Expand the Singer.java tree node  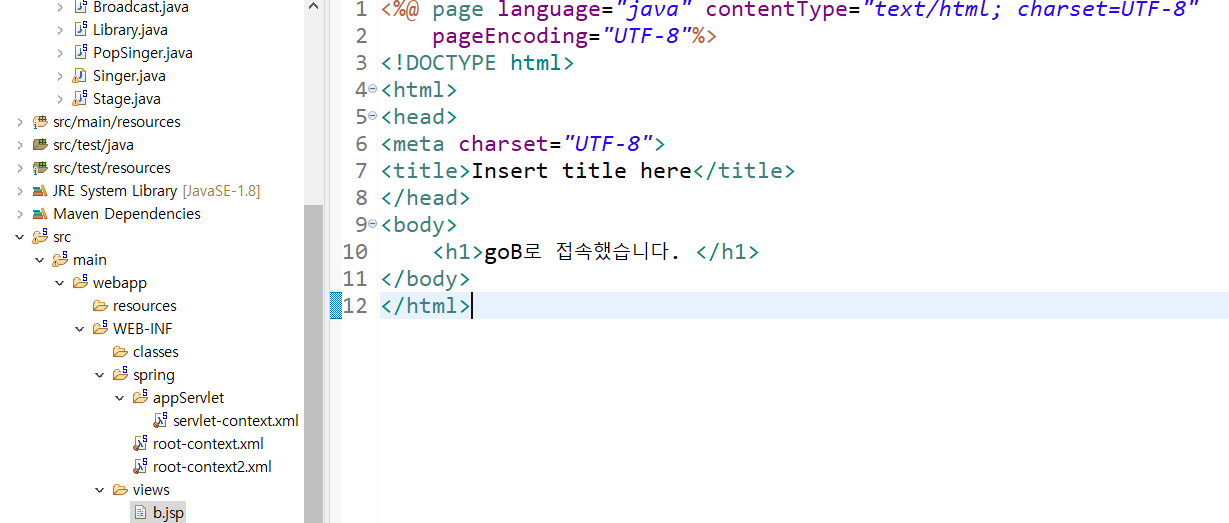point(60,75)
